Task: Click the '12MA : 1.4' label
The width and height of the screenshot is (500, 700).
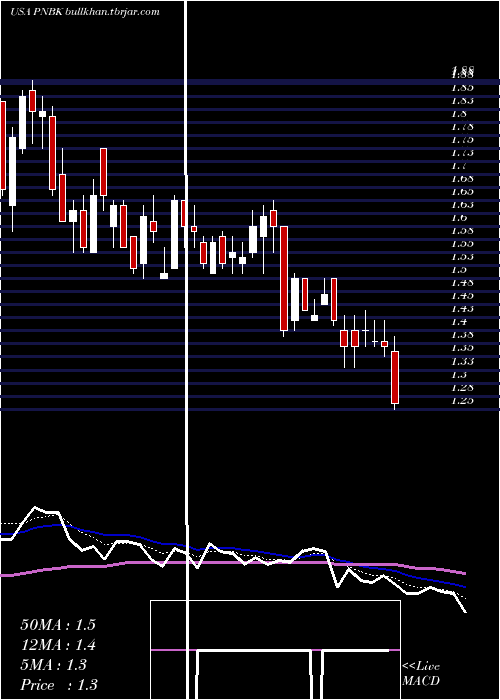Action: (58, 645)
